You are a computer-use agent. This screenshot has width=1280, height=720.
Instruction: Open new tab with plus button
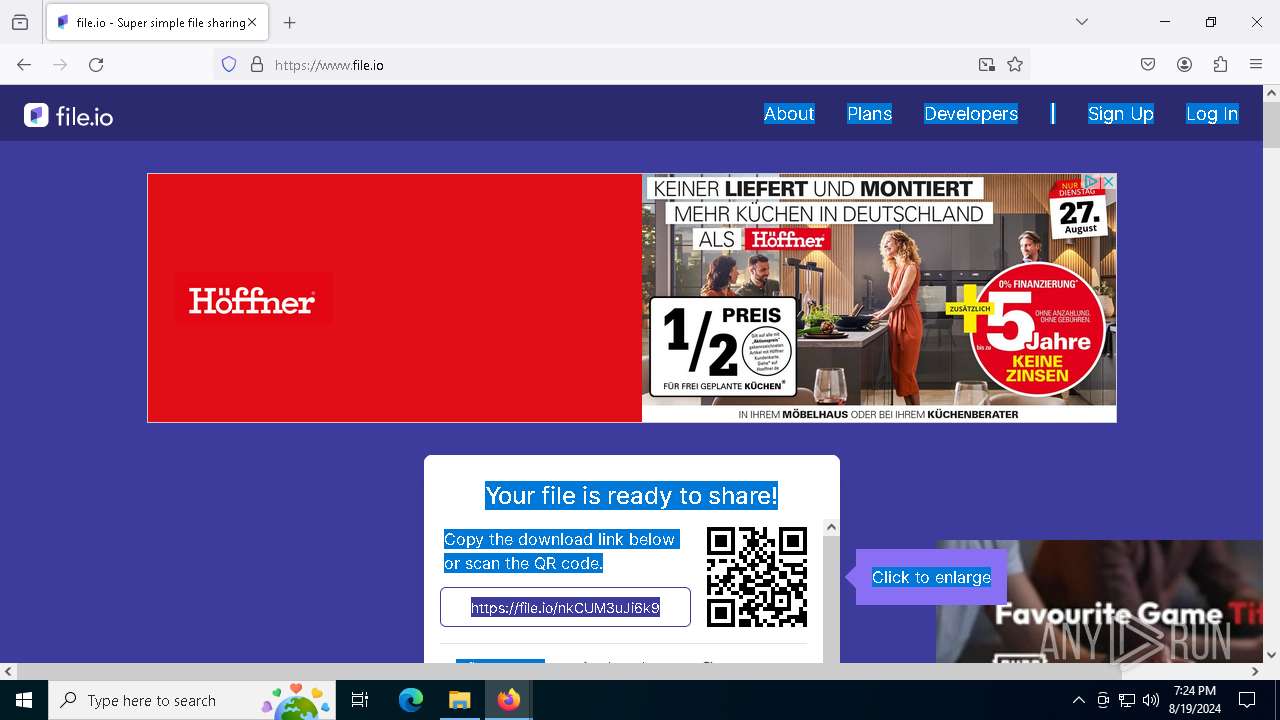290,22
